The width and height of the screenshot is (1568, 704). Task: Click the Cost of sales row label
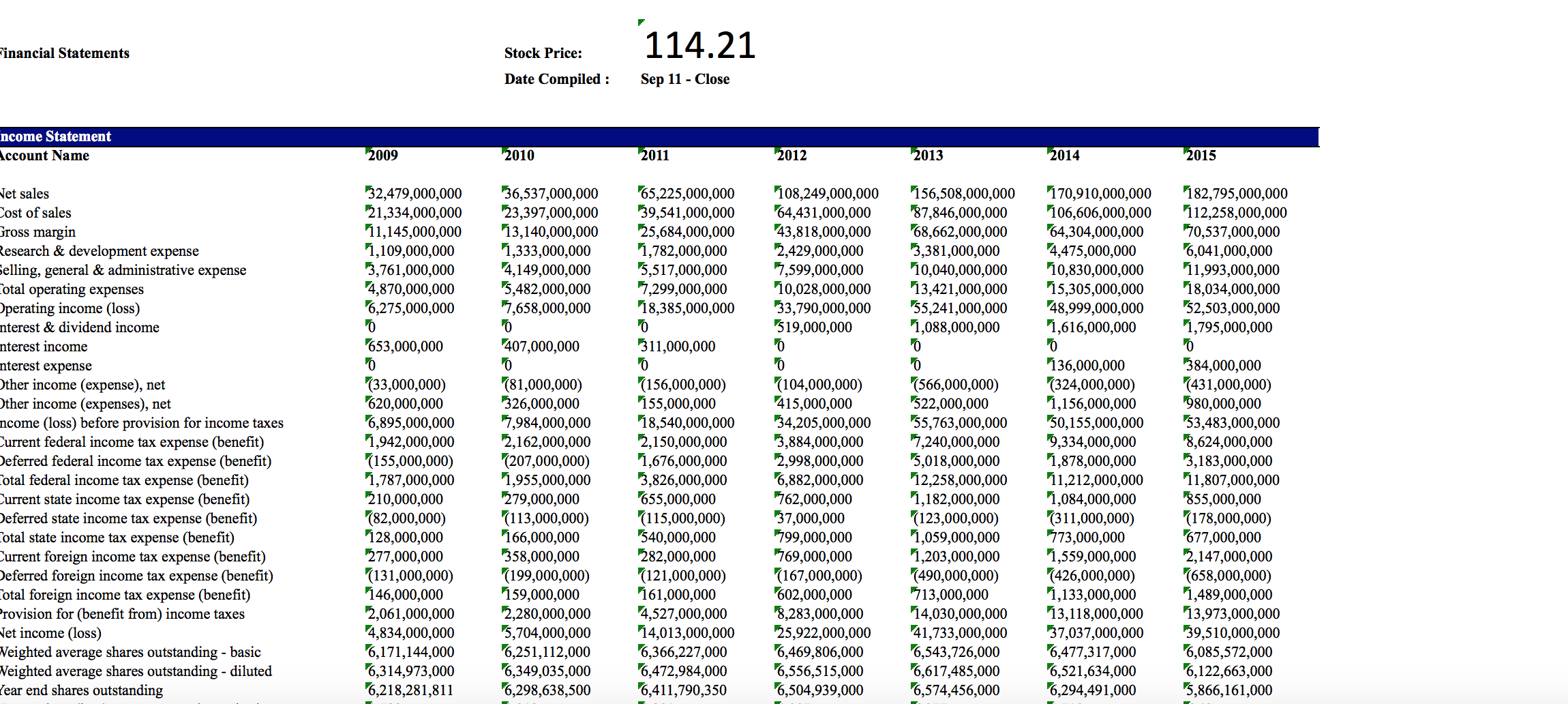click(x=35, y=213)
